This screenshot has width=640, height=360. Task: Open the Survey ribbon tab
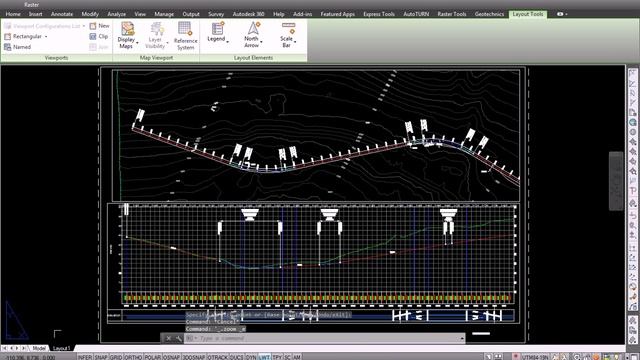coord(216,14)
